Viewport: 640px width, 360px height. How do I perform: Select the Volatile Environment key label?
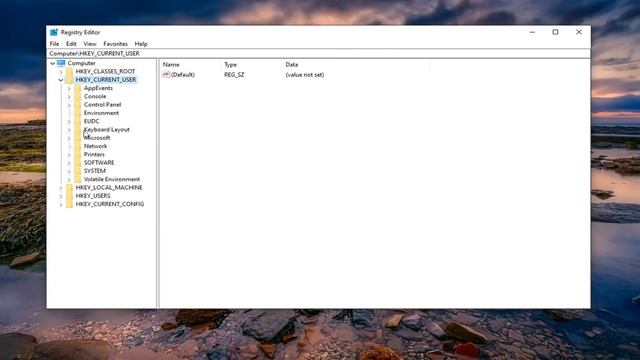point(112,179)
